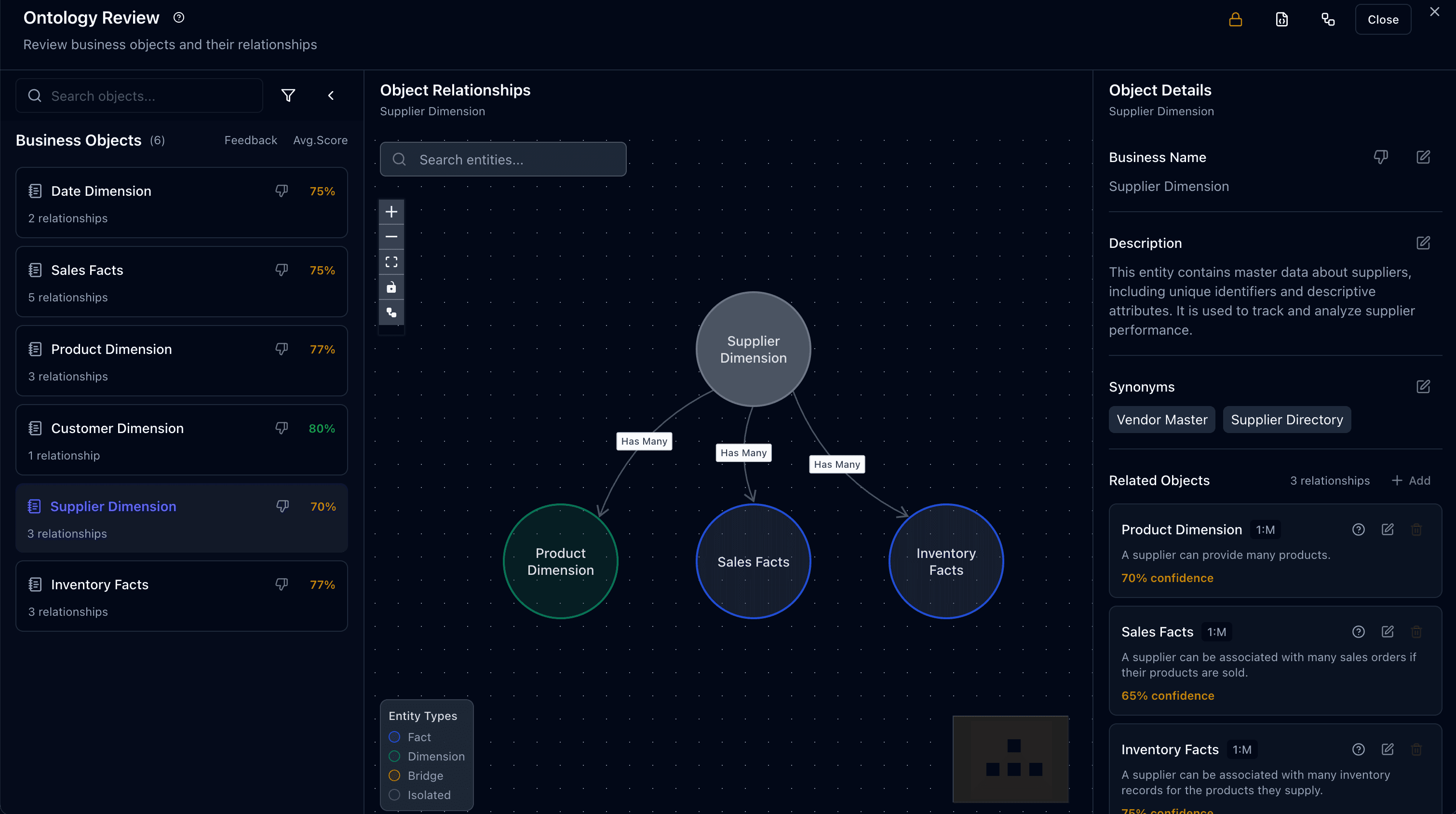The image size is (1456, 814).
Task: Zoom into the relationship graph
Action: coord(391,211)
